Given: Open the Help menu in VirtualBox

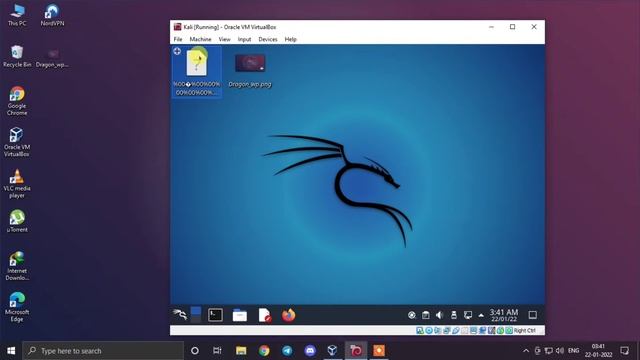Looking at the screenshot, I should coord(291,39).
